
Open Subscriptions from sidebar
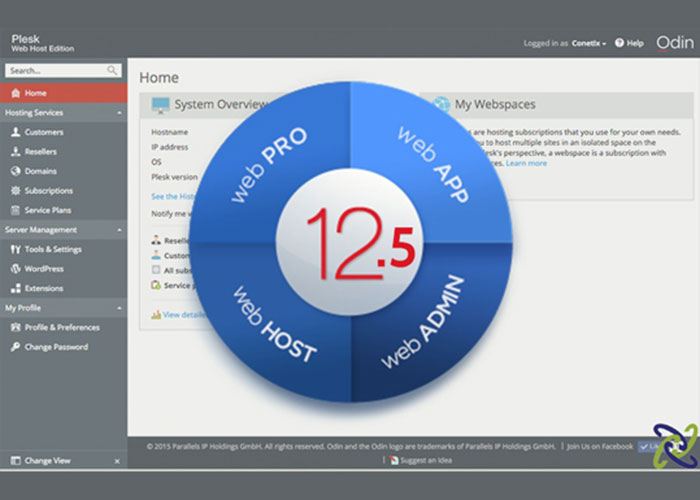[48, 190]
